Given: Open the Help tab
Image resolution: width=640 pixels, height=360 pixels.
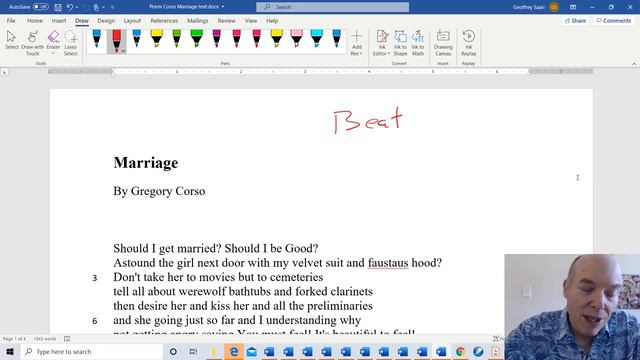Looking at the screenshot, I should pos(272,20).
